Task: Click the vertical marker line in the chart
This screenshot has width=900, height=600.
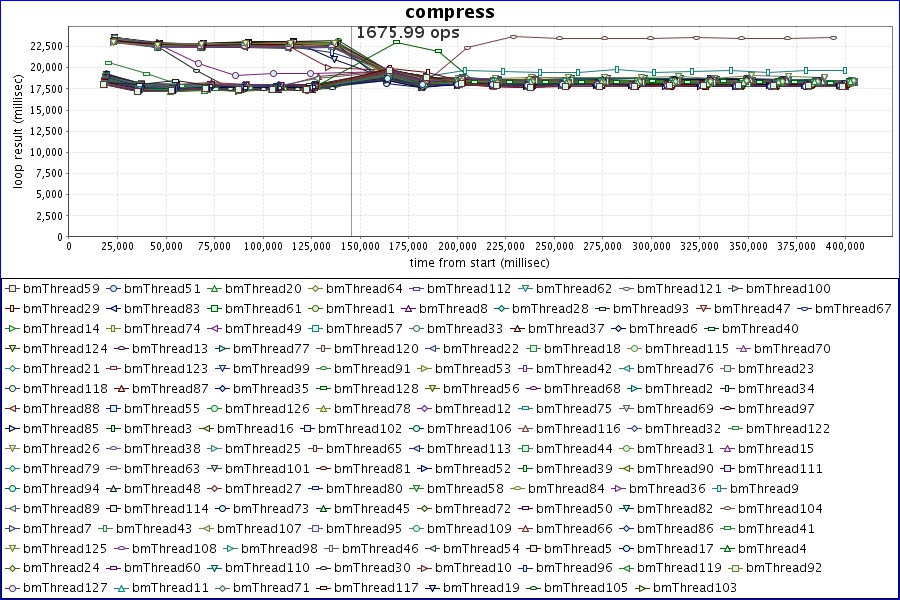Action: click(351, 150)
